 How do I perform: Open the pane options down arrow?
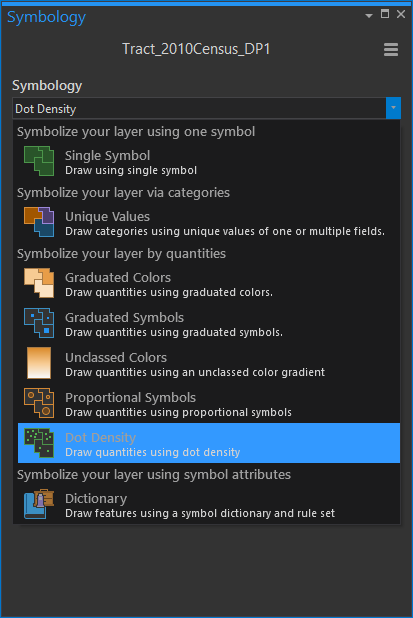pos(369,16)
